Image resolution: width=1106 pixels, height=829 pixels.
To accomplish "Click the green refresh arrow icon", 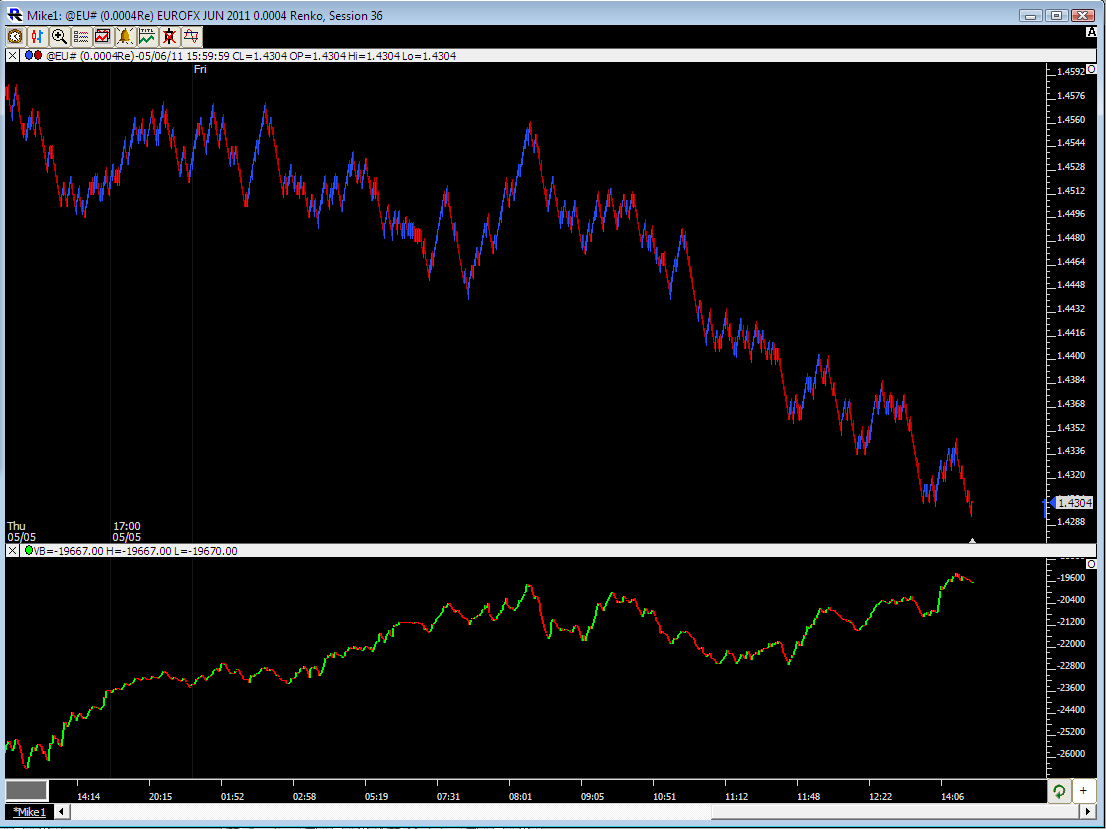I will point(1059,791).
